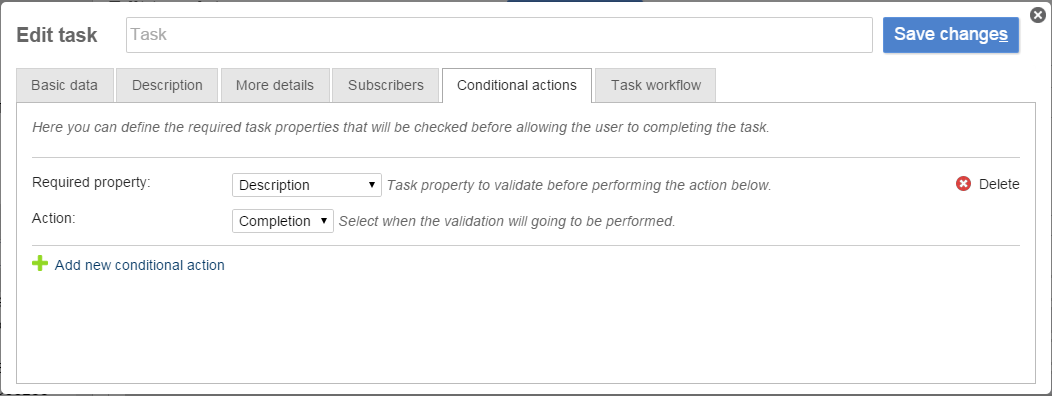The width and height of the screenshot is (1052, 396).
Task: Click the green plus icon
Action: 40,264
